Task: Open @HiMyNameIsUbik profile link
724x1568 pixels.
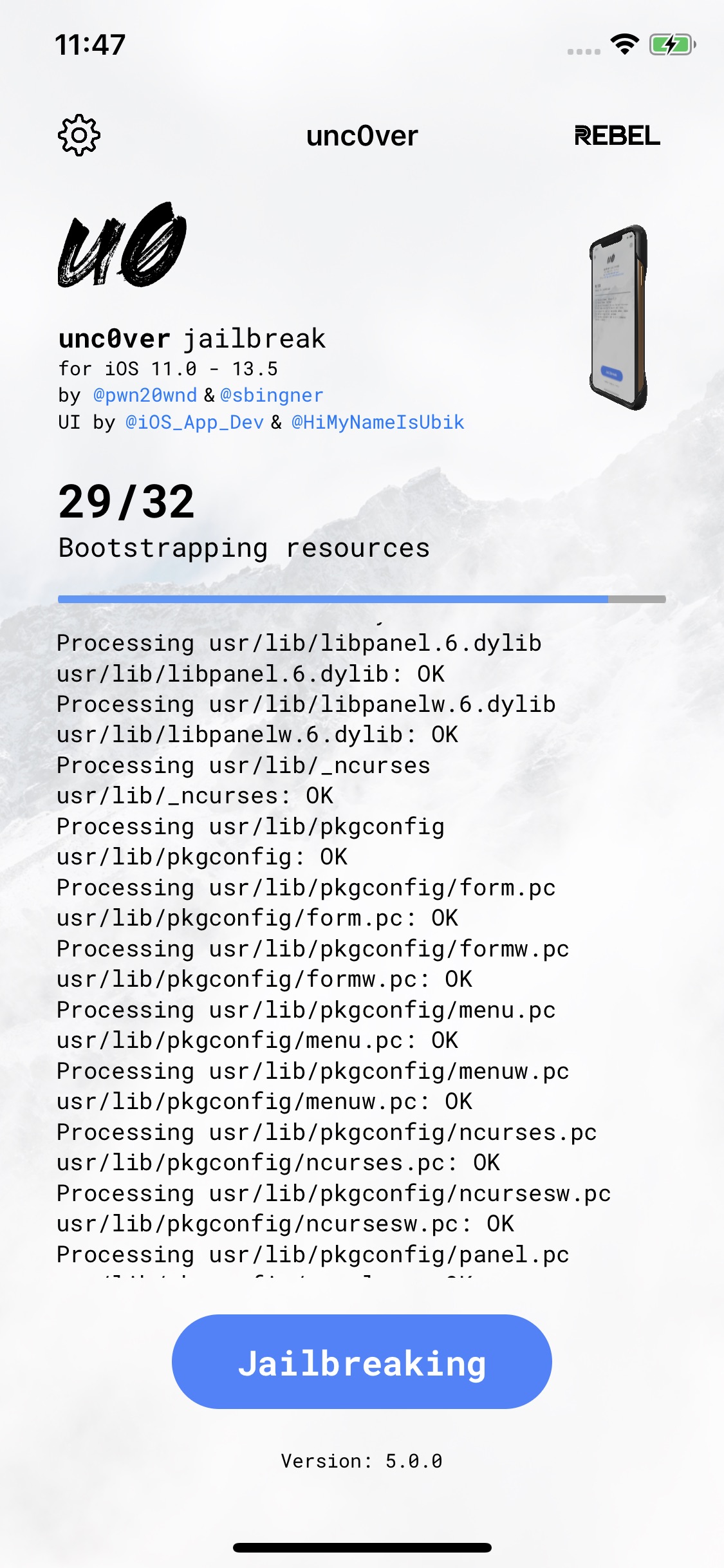Action: tap(378, 422)
